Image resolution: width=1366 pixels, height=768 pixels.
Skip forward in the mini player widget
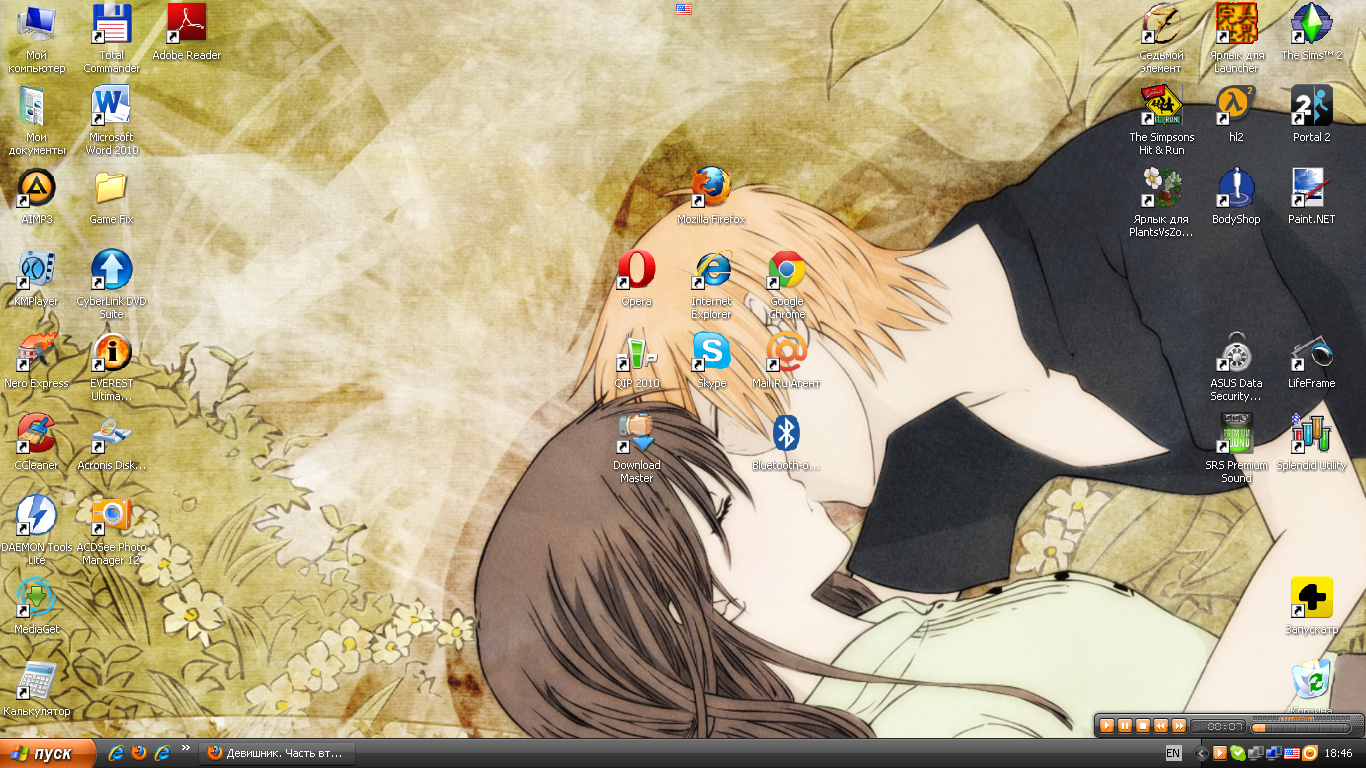pos(1179,726)
